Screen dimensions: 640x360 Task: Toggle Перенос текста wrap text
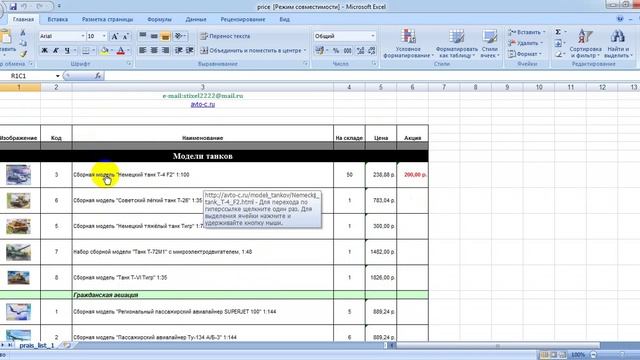click(225, 36)
